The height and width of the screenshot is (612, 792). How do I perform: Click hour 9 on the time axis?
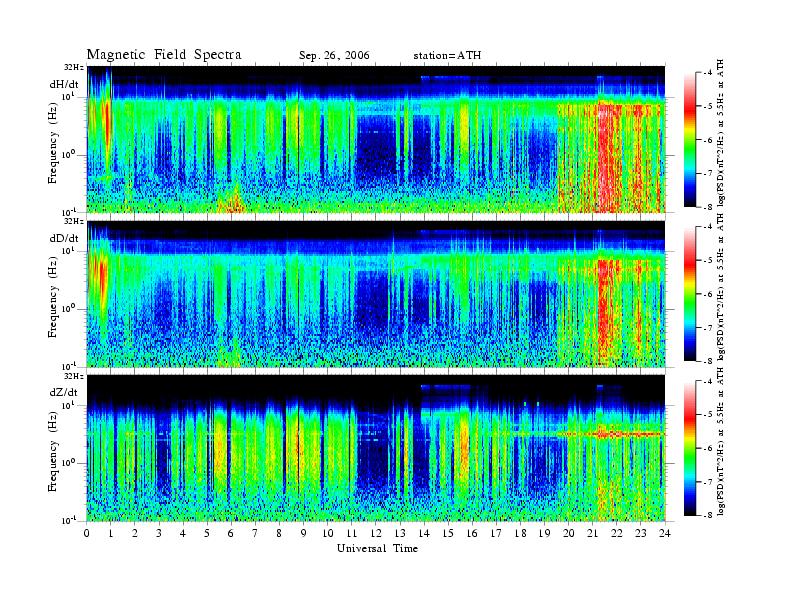pyautogui.click(x=304, y=533)
